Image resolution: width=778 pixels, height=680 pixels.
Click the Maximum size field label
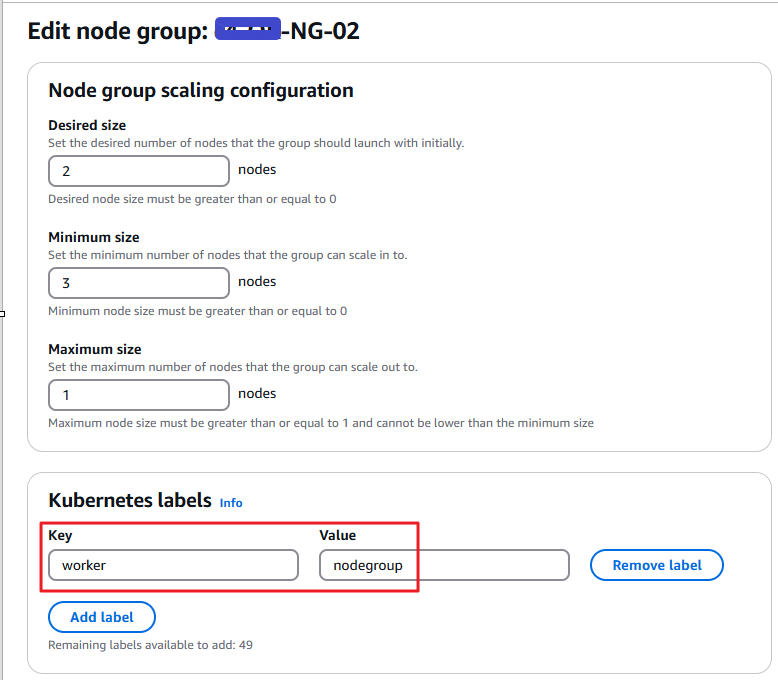95,350
